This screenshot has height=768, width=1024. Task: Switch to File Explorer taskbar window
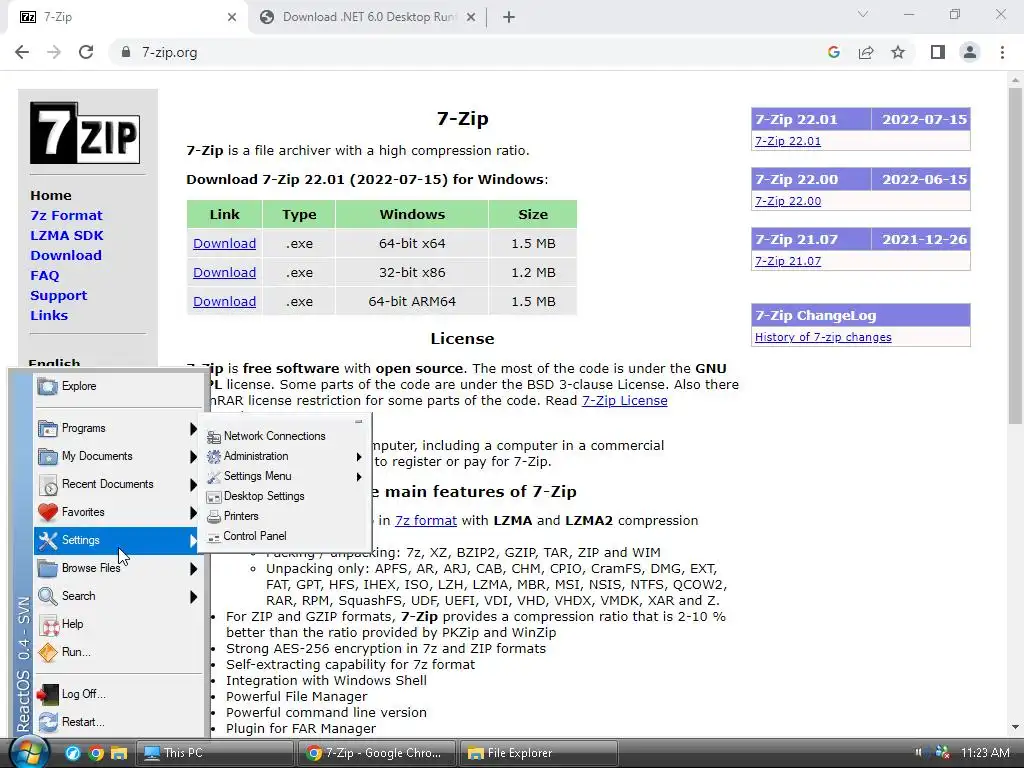point(539,753)
